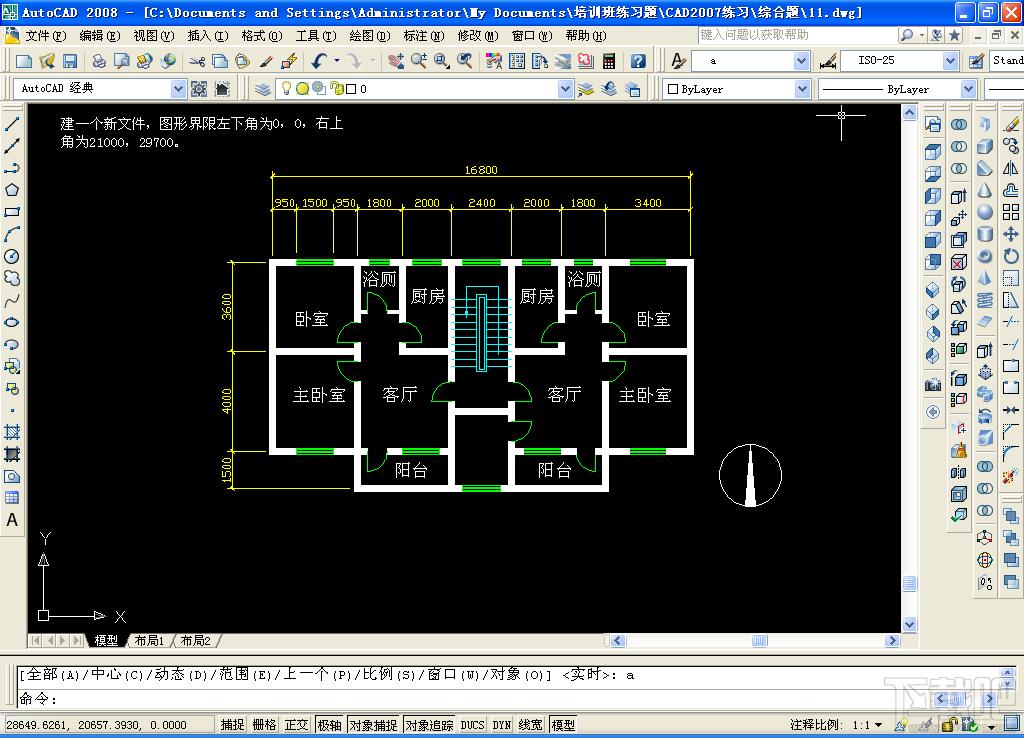Select the Match Properties brush icon

click(265, 61)
